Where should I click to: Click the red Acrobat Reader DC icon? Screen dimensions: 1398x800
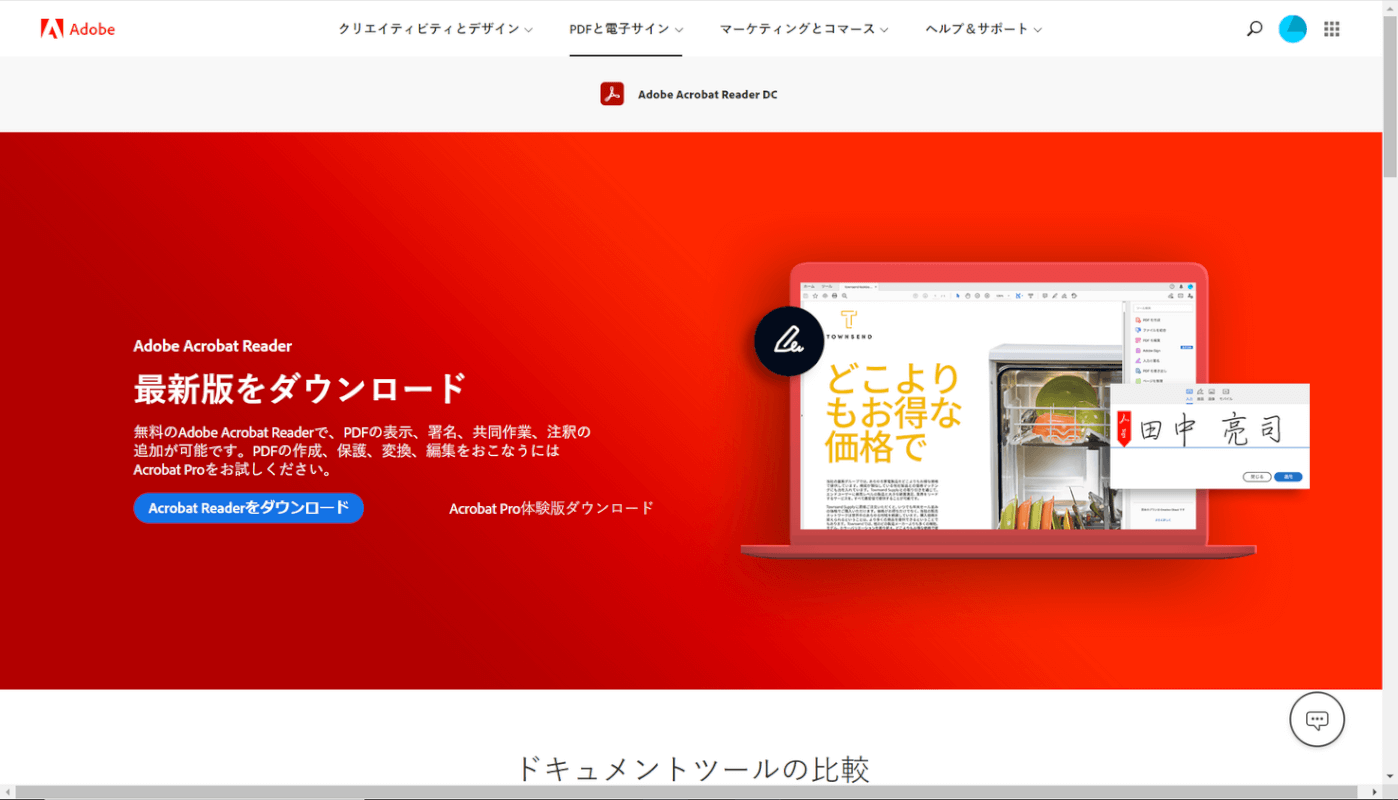(612, 94)
